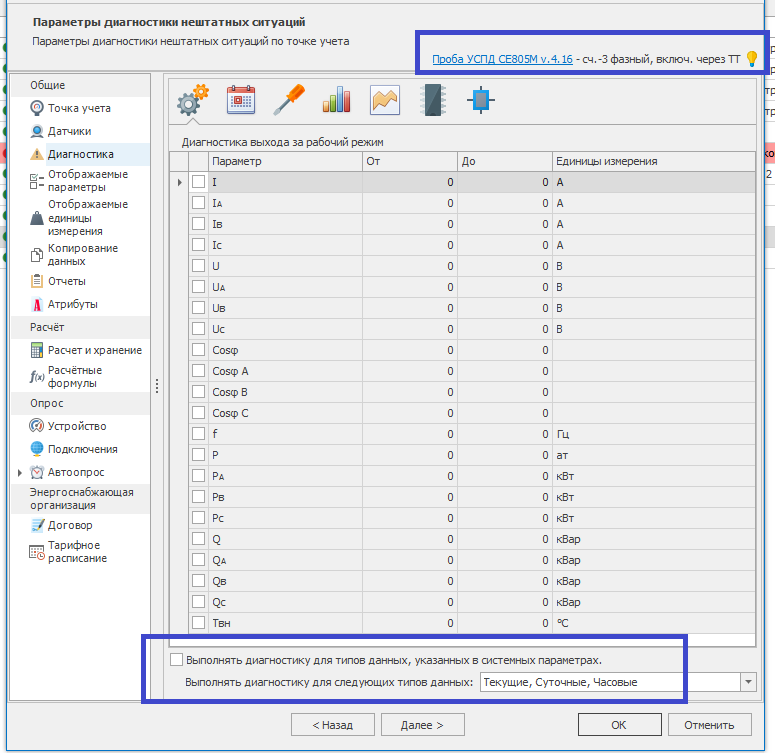Open the bar chart icon tab
775x753 pixels.
tap(337, 100)
